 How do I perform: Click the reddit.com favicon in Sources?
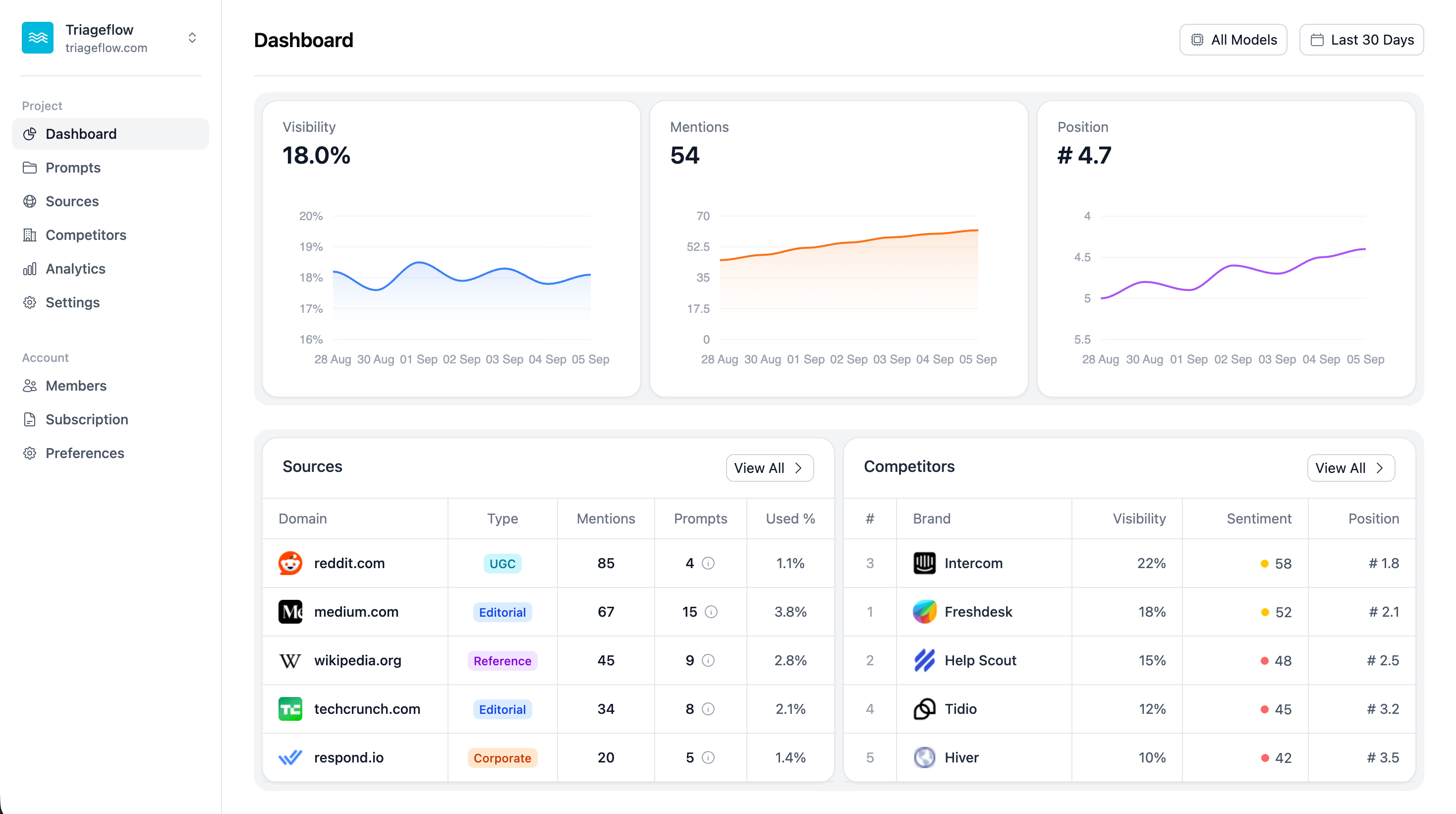click(x=290, y=563)
